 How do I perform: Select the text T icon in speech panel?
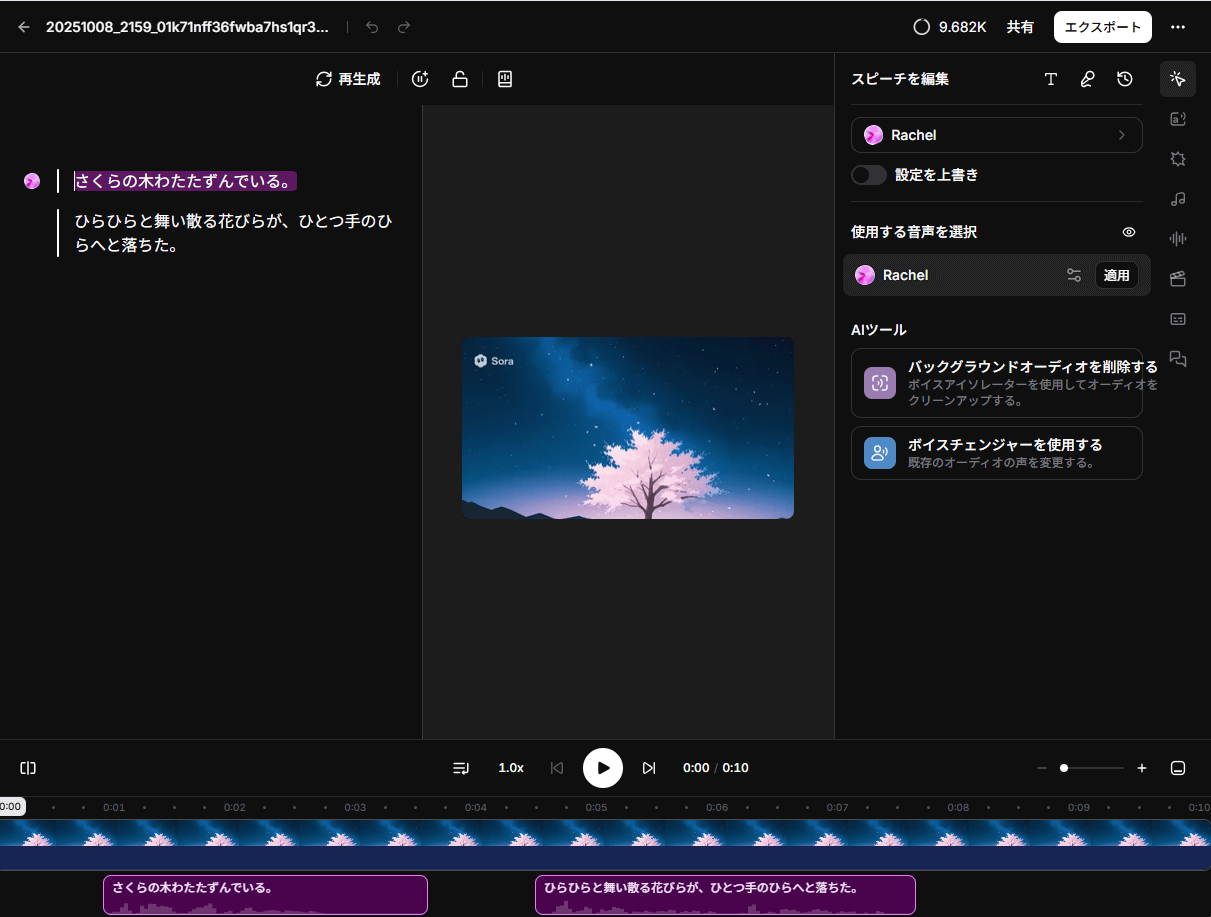1050,79
